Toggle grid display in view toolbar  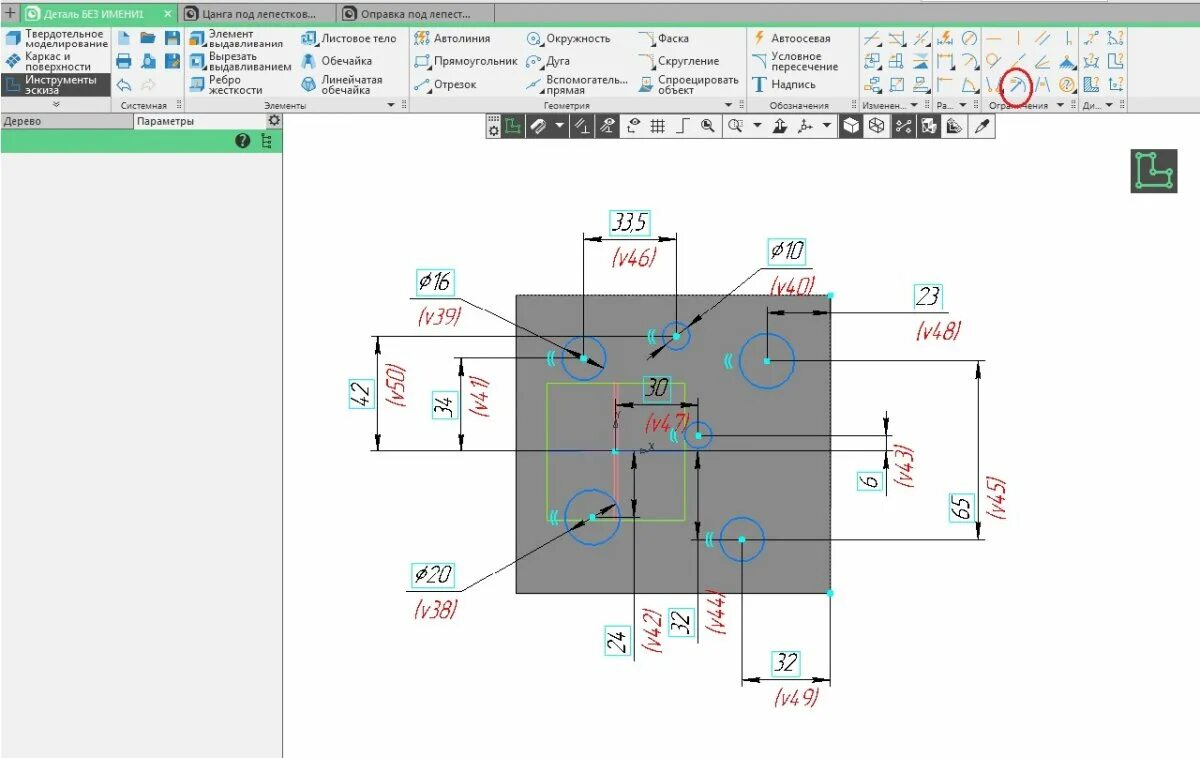[x=657, y=126]
